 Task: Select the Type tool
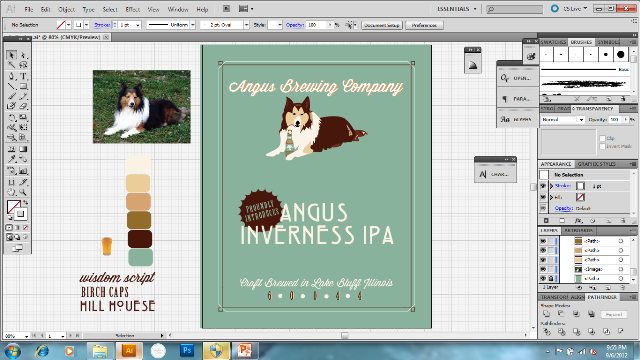[x=23, y=76]
